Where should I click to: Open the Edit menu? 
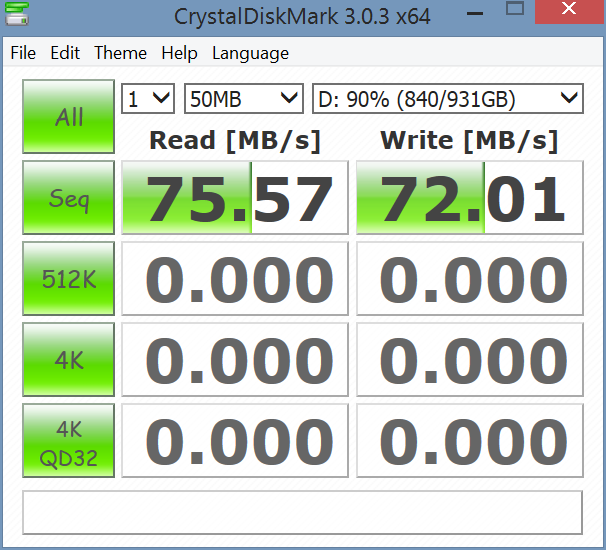pyautogui.click(x=65, y=53)
